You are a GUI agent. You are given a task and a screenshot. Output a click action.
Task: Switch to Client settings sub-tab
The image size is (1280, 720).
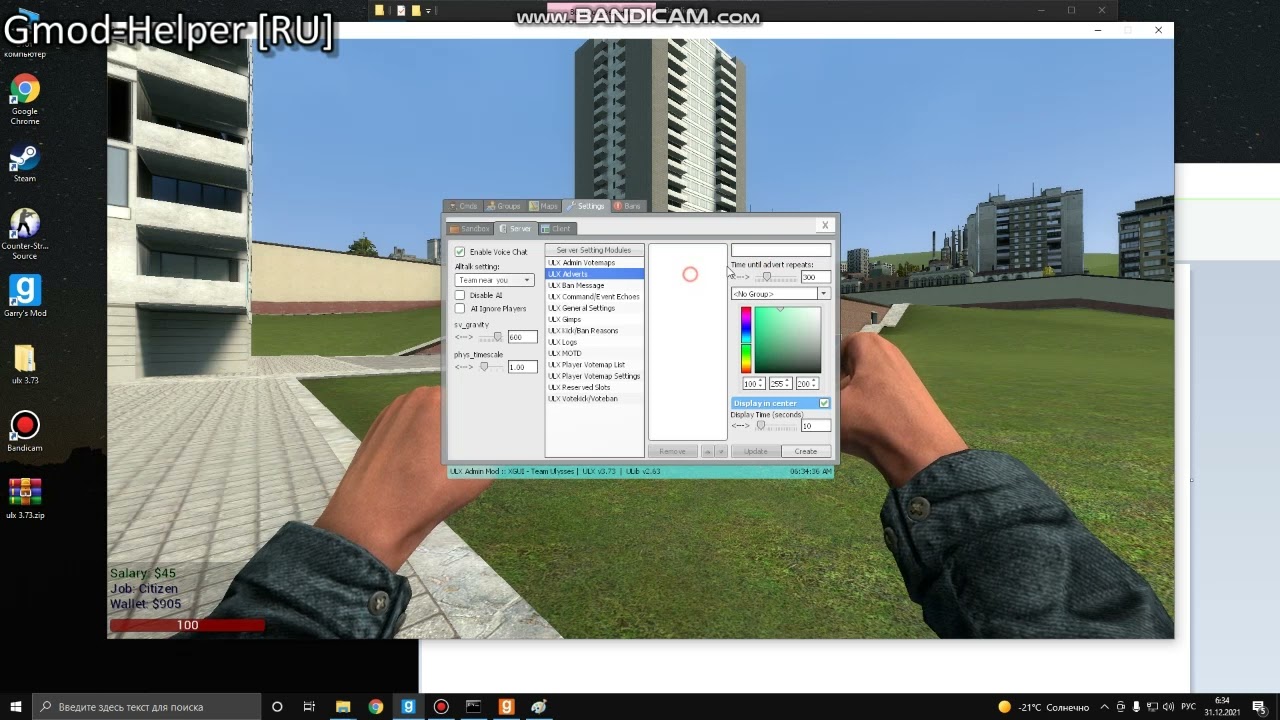click(557, 229)
